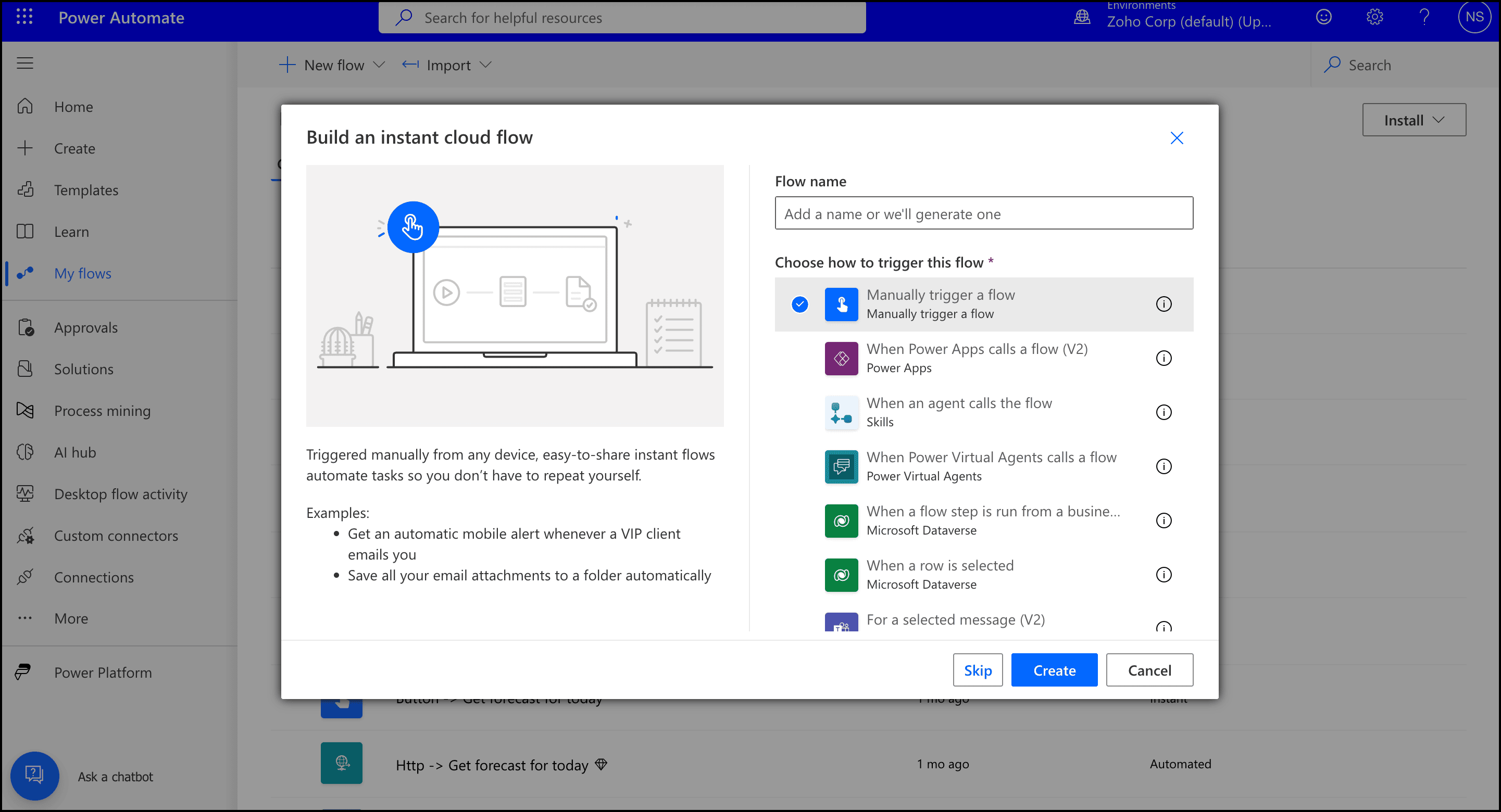Go to My flows
Viewport: 1501px width, 812px height.
point(82,273)
